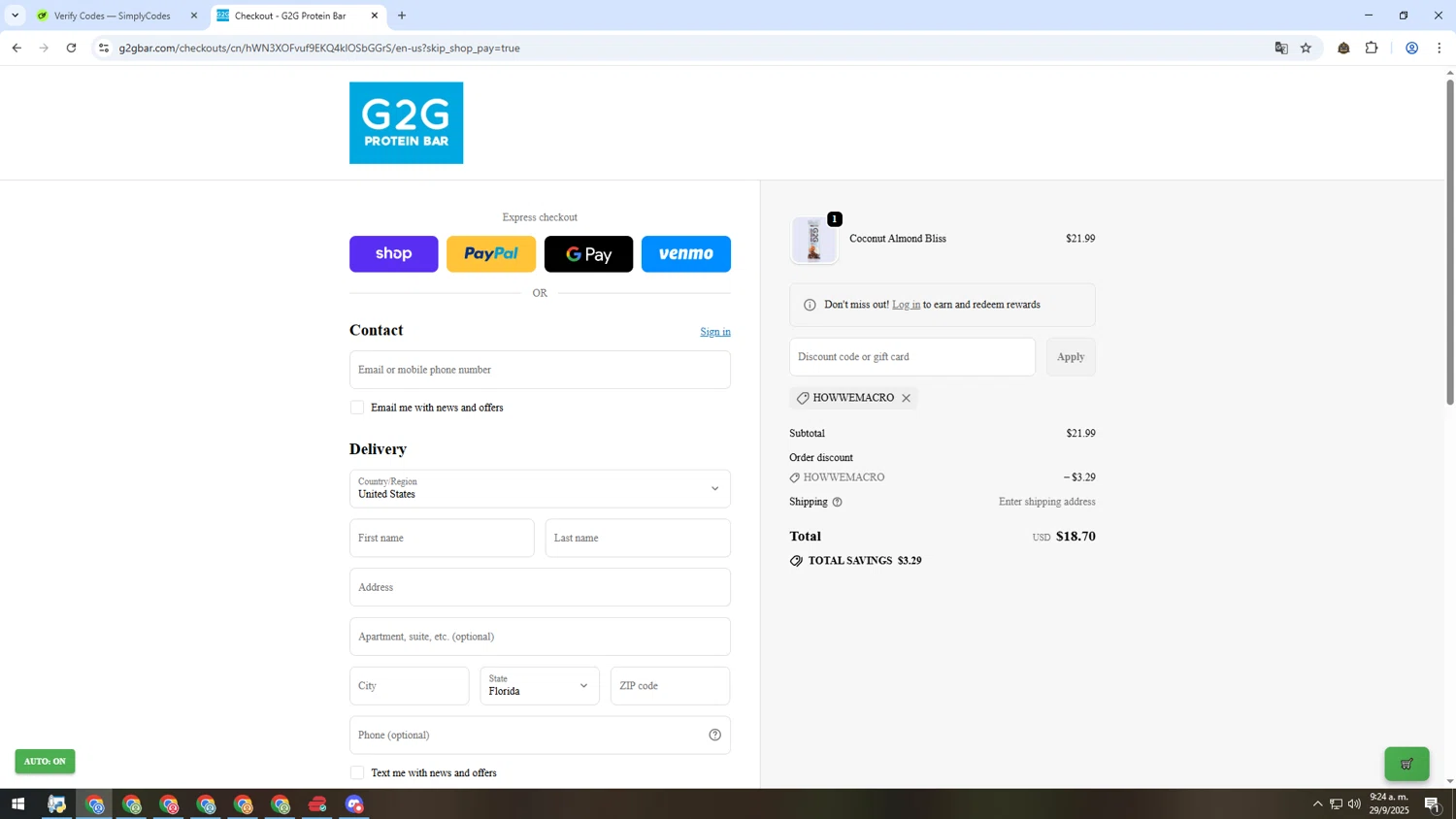Click the Log in rewards link
Screen dimensions: 1456x819
(x=906, y=305)
